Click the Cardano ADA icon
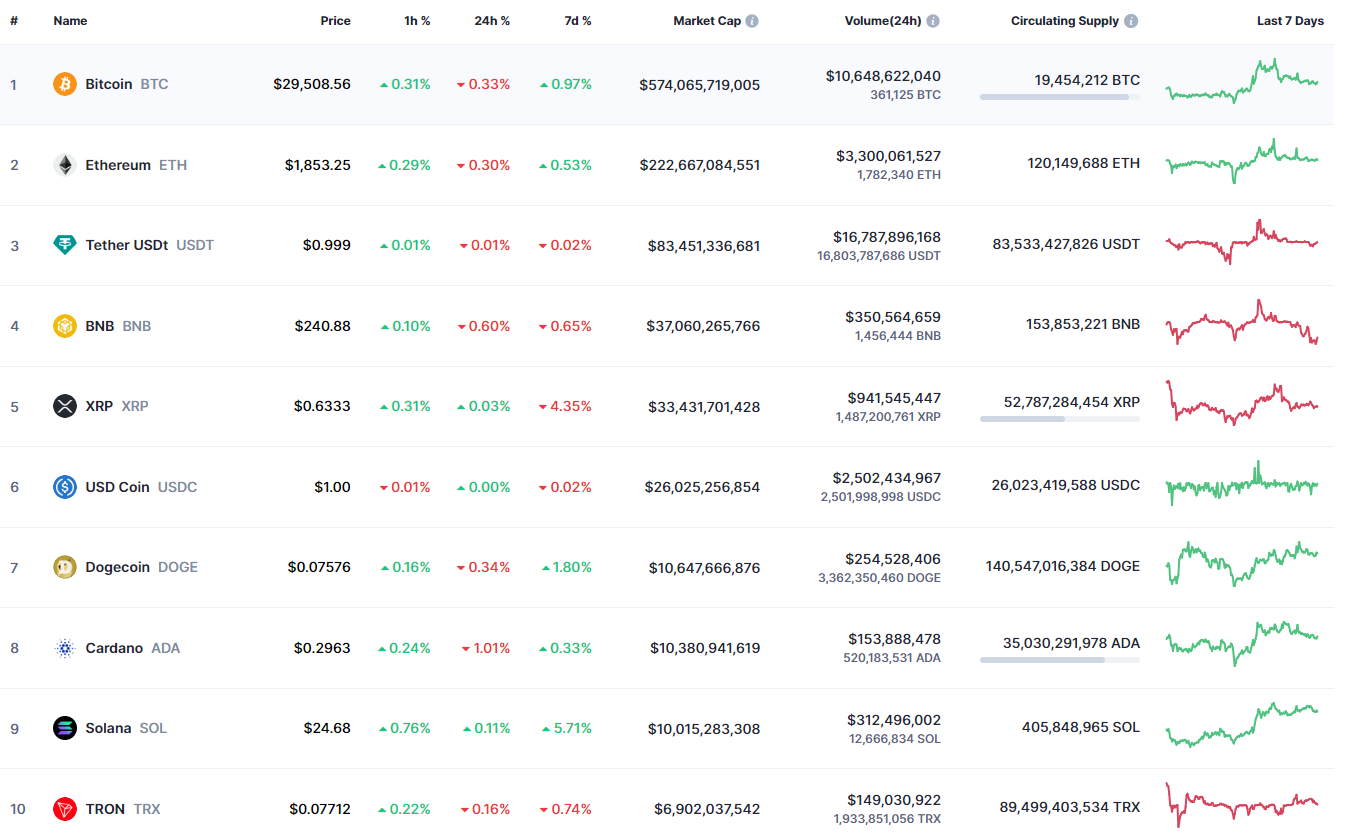Screen dimensions: 1347x837 coord(65,648)
